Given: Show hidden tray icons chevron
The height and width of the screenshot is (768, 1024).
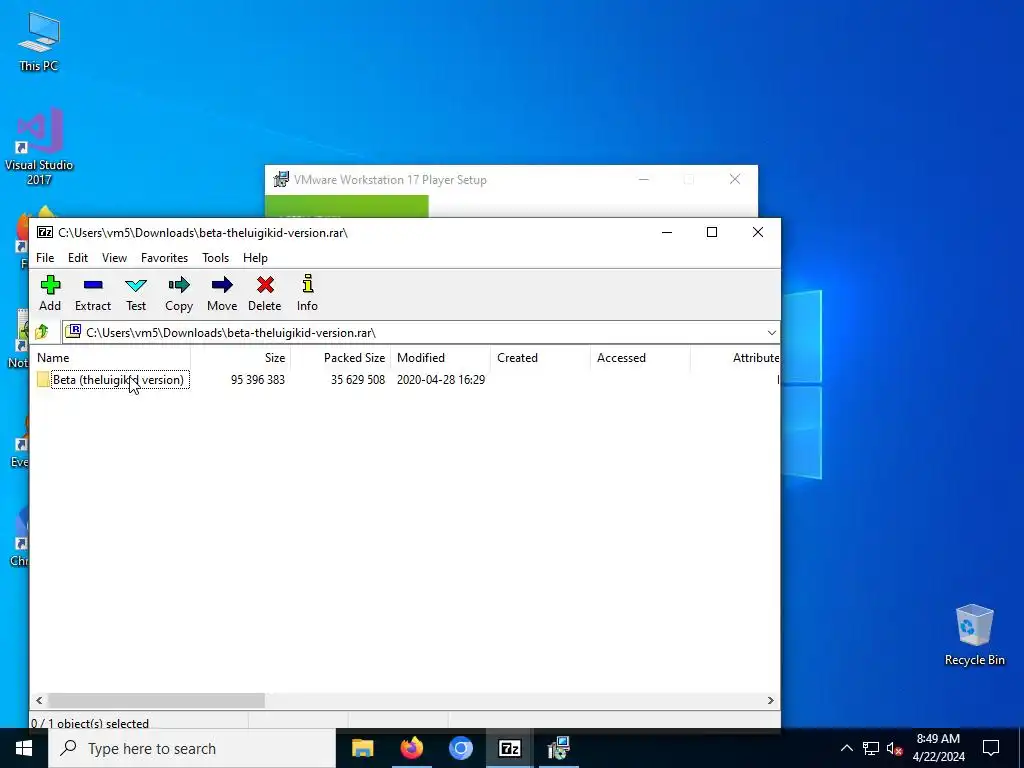Looking at the screenshot, I should 846,748.
